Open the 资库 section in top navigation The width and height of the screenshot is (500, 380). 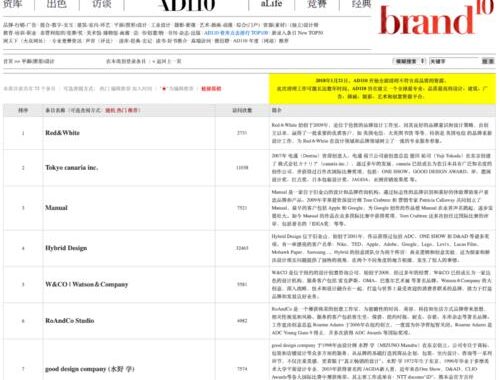[x=12, y=3]
